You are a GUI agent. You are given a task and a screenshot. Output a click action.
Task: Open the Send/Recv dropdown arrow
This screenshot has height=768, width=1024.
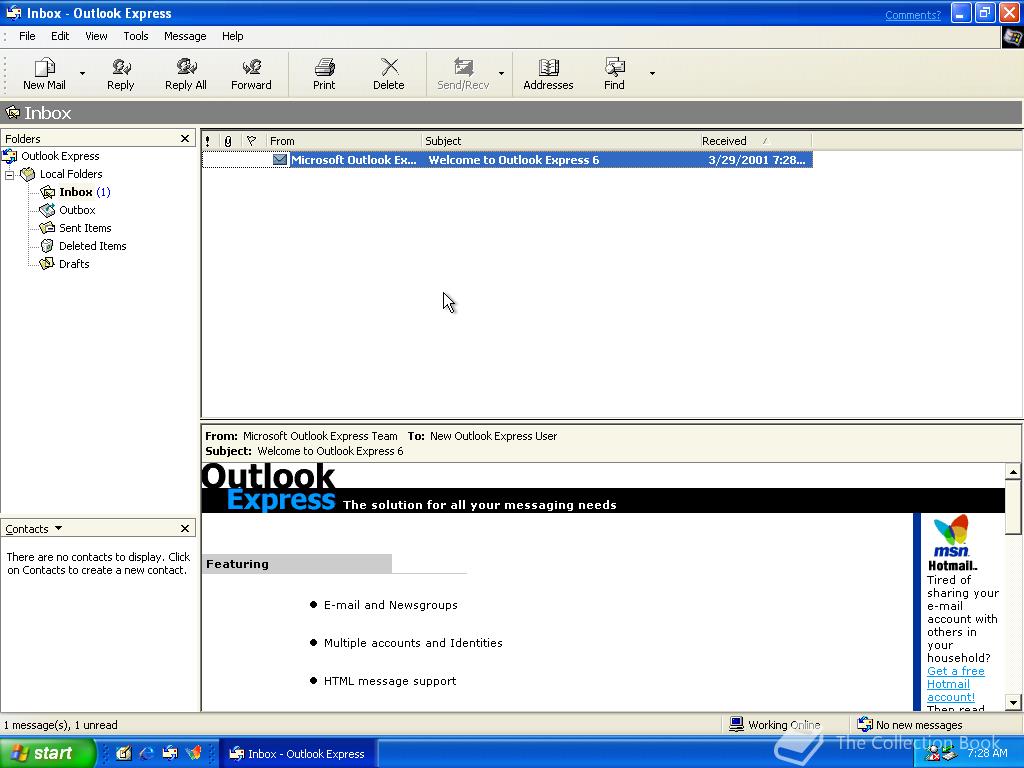(x=502, y=73)
